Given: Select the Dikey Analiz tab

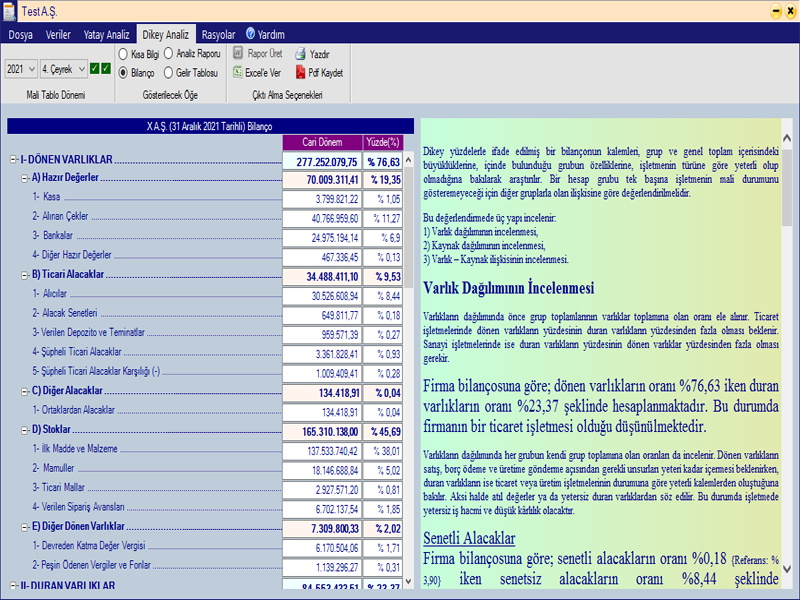Looking at the screenshot, I should tap(166, 34).
